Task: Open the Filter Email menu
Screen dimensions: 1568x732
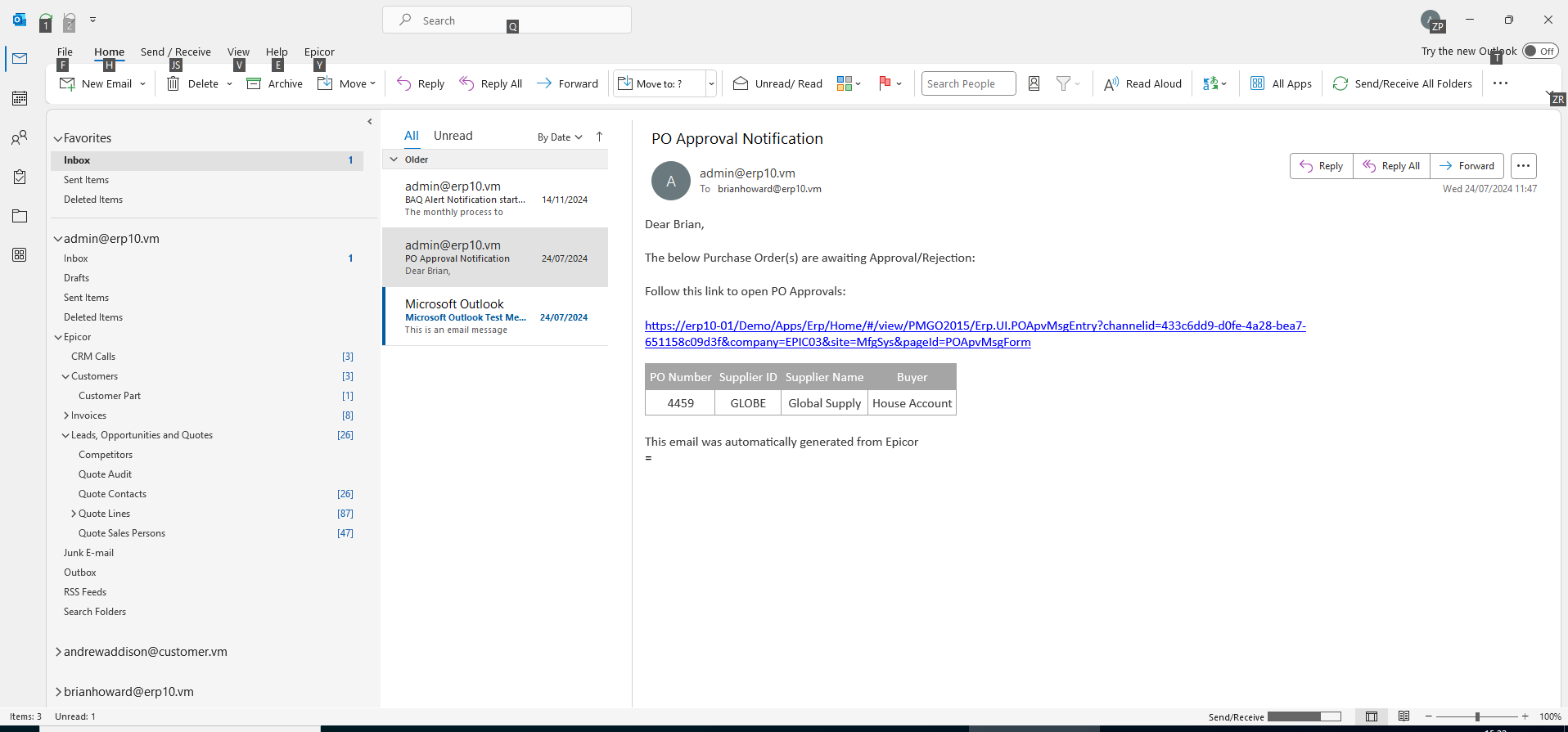Action: tap(1068, 83)
